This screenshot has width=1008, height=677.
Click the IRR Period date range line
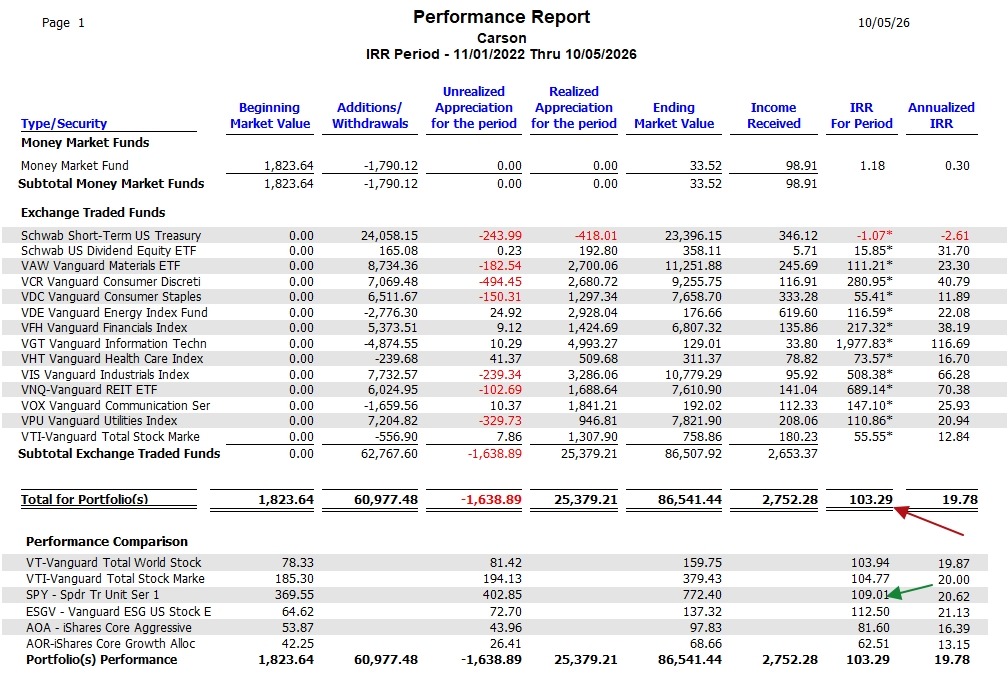[x=501, y=54]
